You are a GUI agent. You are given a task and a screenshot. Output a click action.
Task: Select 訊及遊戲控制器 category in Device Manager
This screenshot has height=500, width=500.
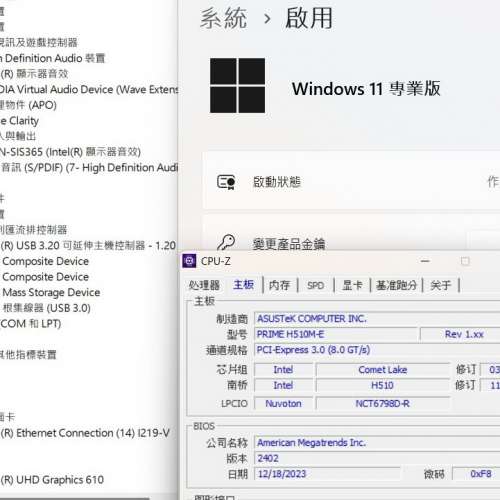[x=39, y=42]
